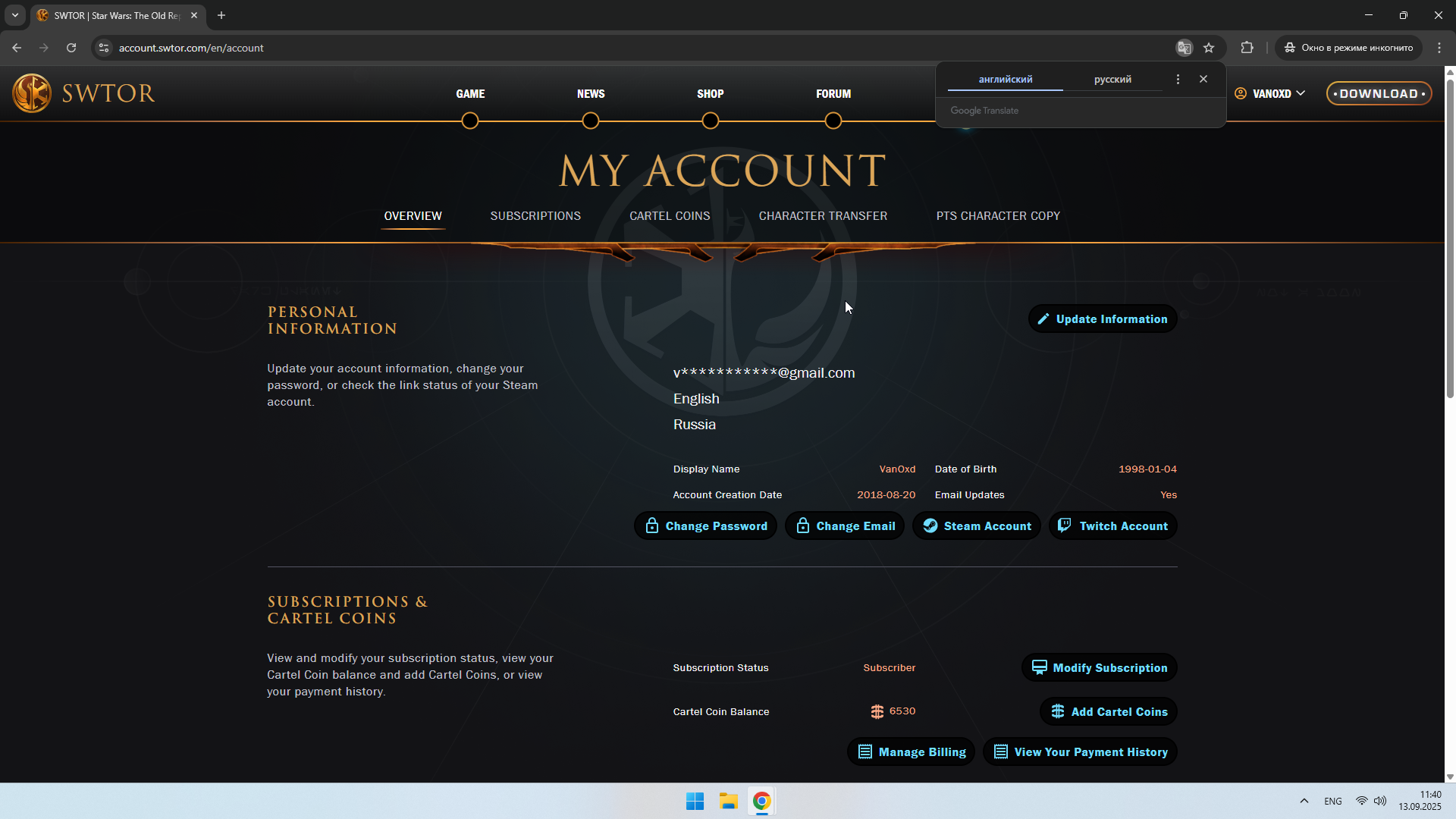Screen dimensions: 1456x819
Task: Open the NEWS navigation menu
Action: click(x=591, y=94)
